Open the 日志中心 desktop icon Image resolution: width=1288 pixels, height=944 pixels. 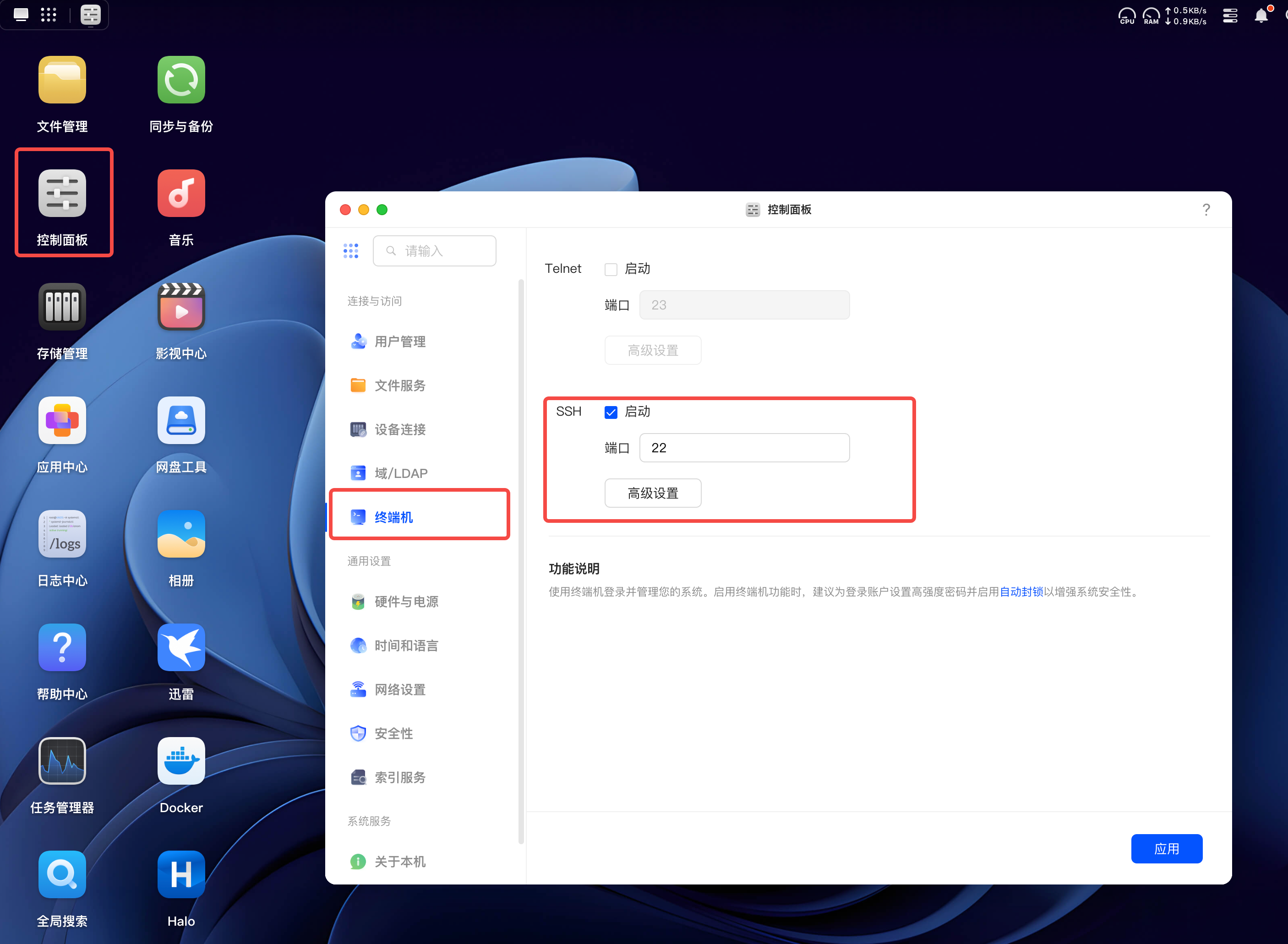(x=62, y=534)
